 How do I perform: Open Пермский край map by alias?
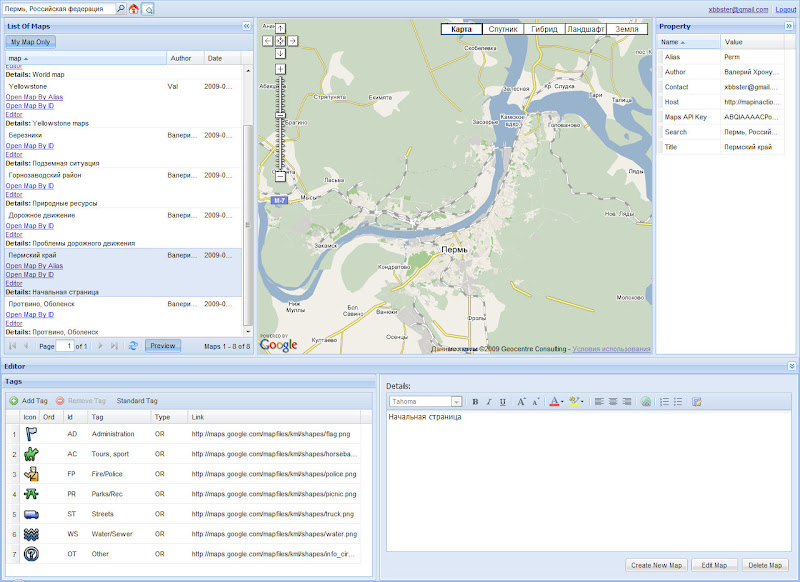pyautogui.click(x=34, y=266)
